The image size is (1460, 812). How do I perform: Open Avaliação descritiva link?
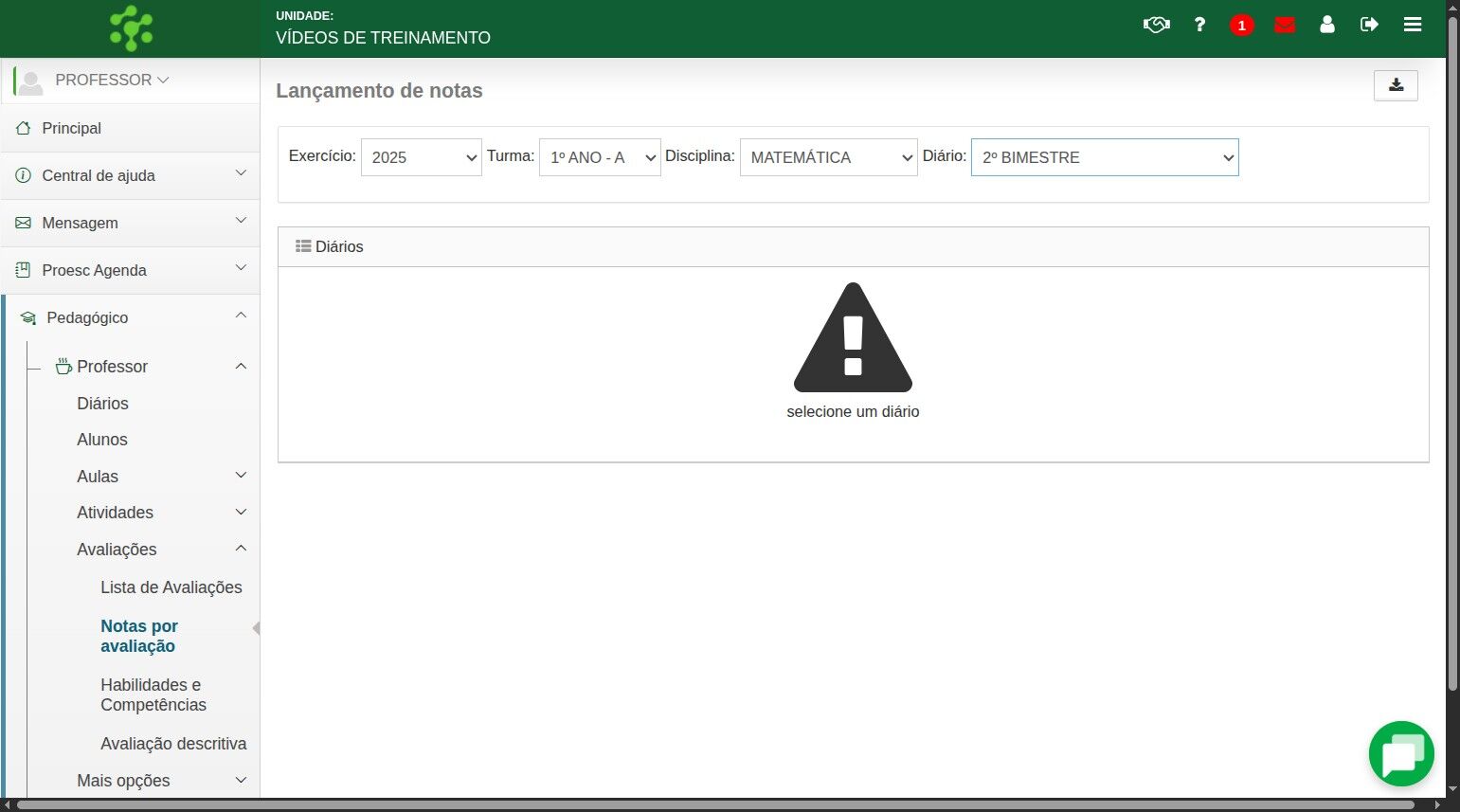(173, 744)
